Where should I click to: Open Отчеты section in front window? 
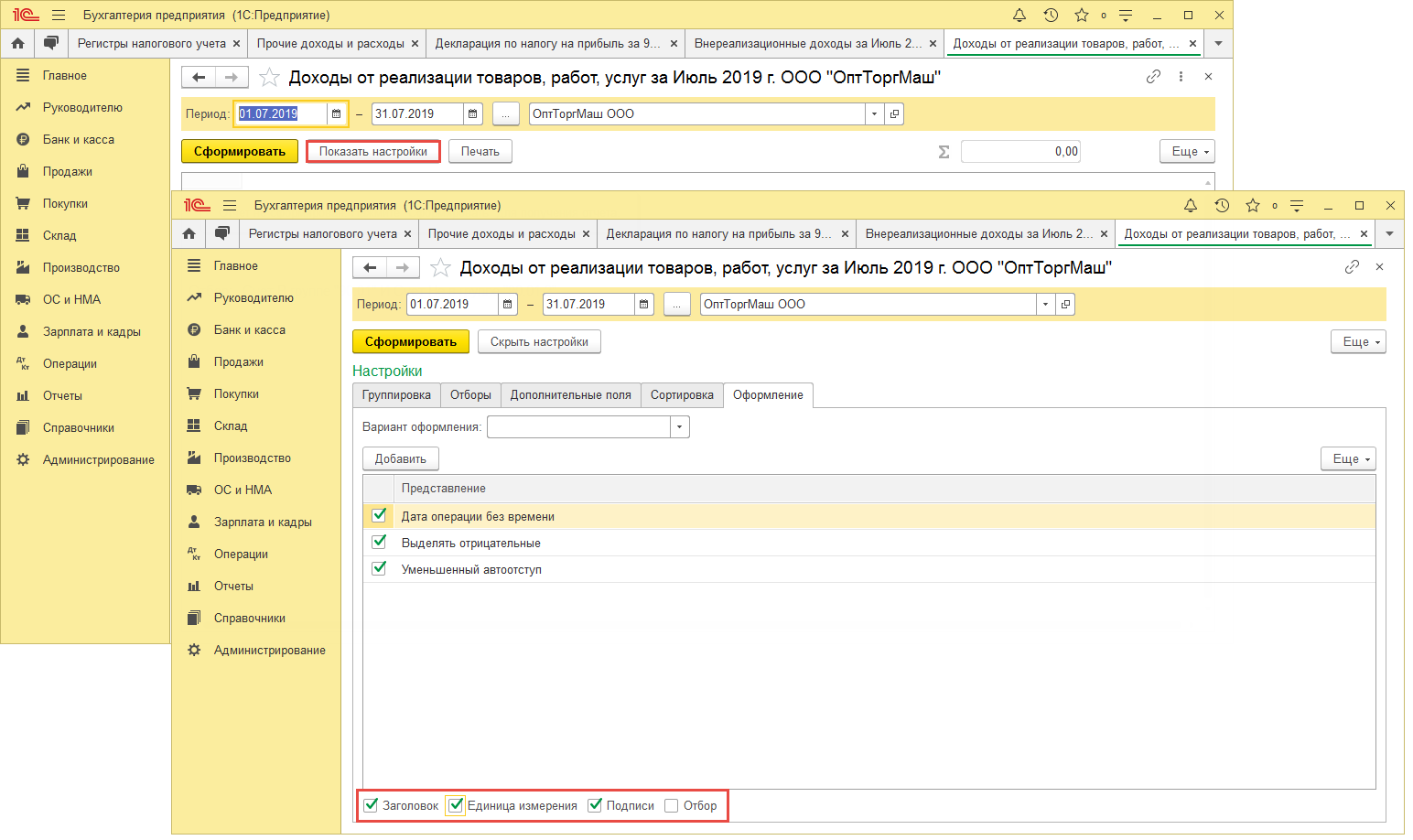[233, 587]
